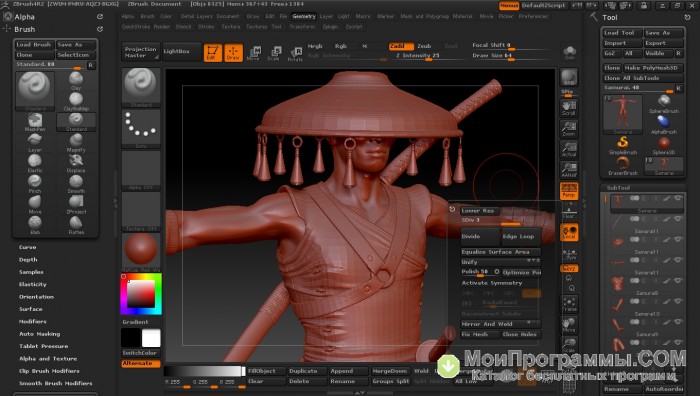Toggle the Zsub sculpt mode
This screenshot has width=700, height=396.
pos(425,46)
